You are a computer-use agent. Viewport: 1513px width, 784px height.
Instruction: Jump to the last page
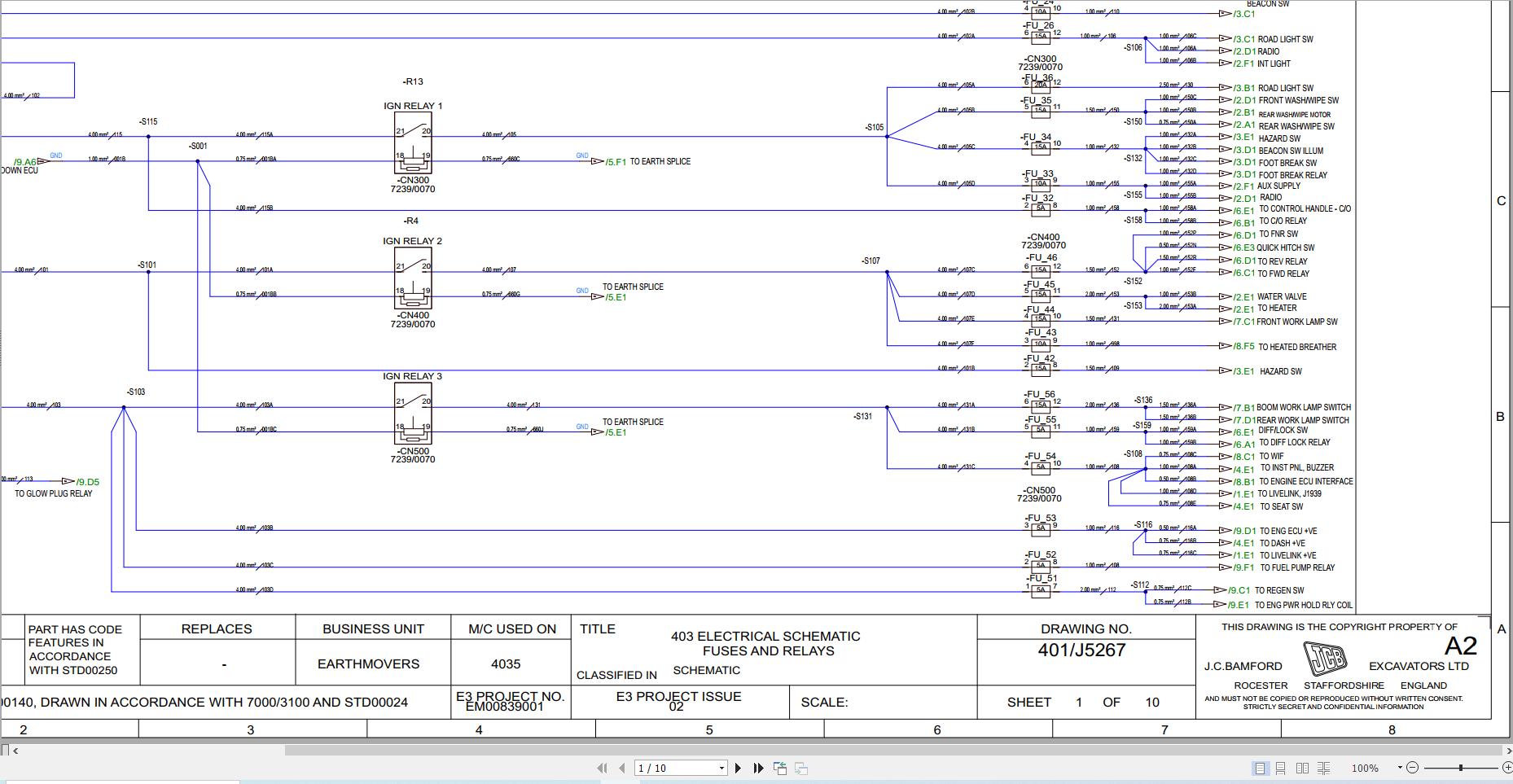pos(758,768)
